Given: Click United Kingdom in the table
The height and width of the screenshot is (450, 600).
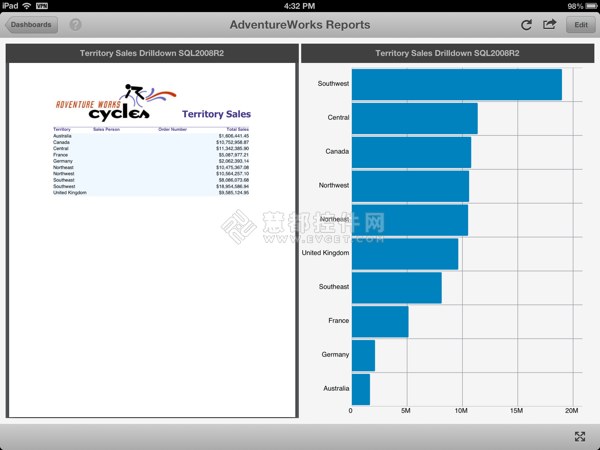Looking at the screenshot, I should 70,192.
